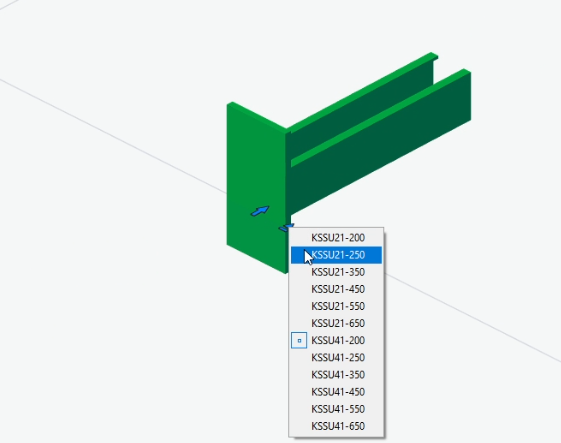Click the top flange of the channel arm
Screen dimensions: 561x443
tap(361, 92)
